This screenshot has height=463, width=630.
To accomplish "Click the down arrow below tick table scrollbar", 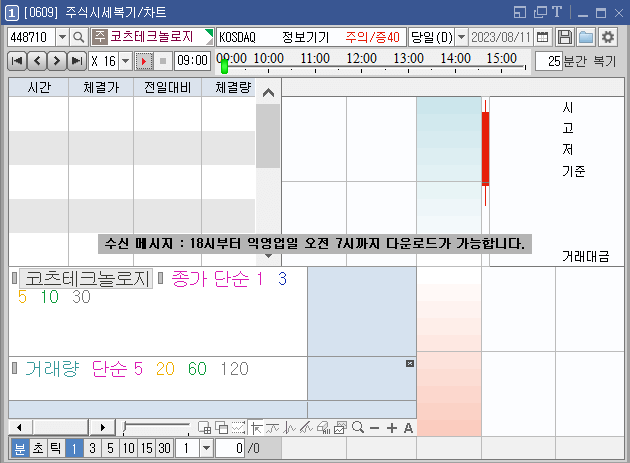I will tap(268, 256).
